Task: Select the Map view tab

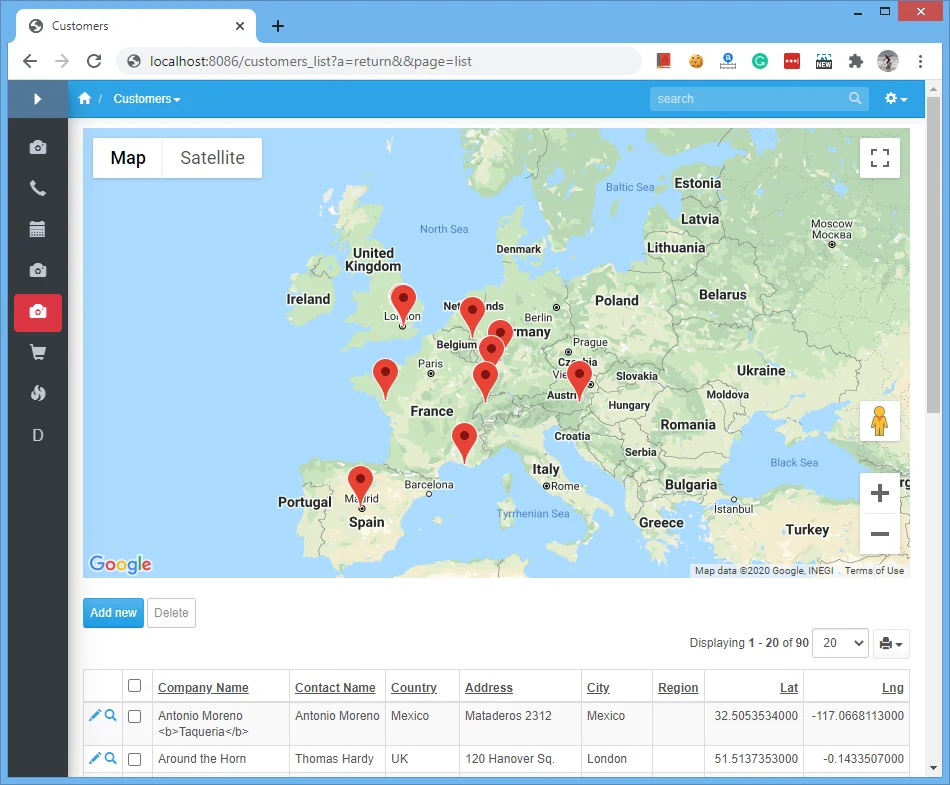Action: [127, 157]
